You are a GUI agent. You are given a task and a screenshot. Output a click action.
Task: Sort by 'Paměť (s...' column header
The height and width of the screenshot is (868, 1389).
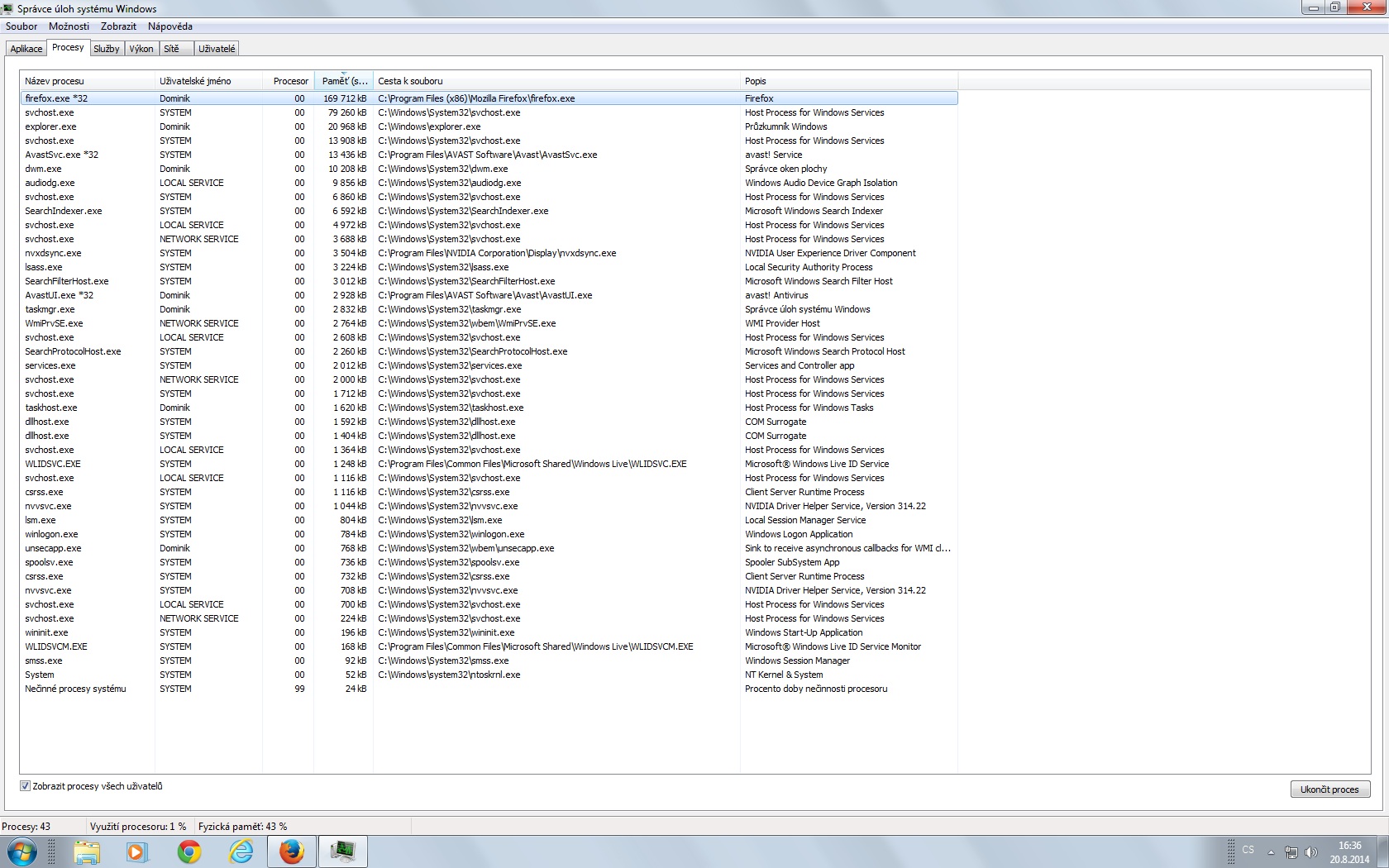click(344, 81)
